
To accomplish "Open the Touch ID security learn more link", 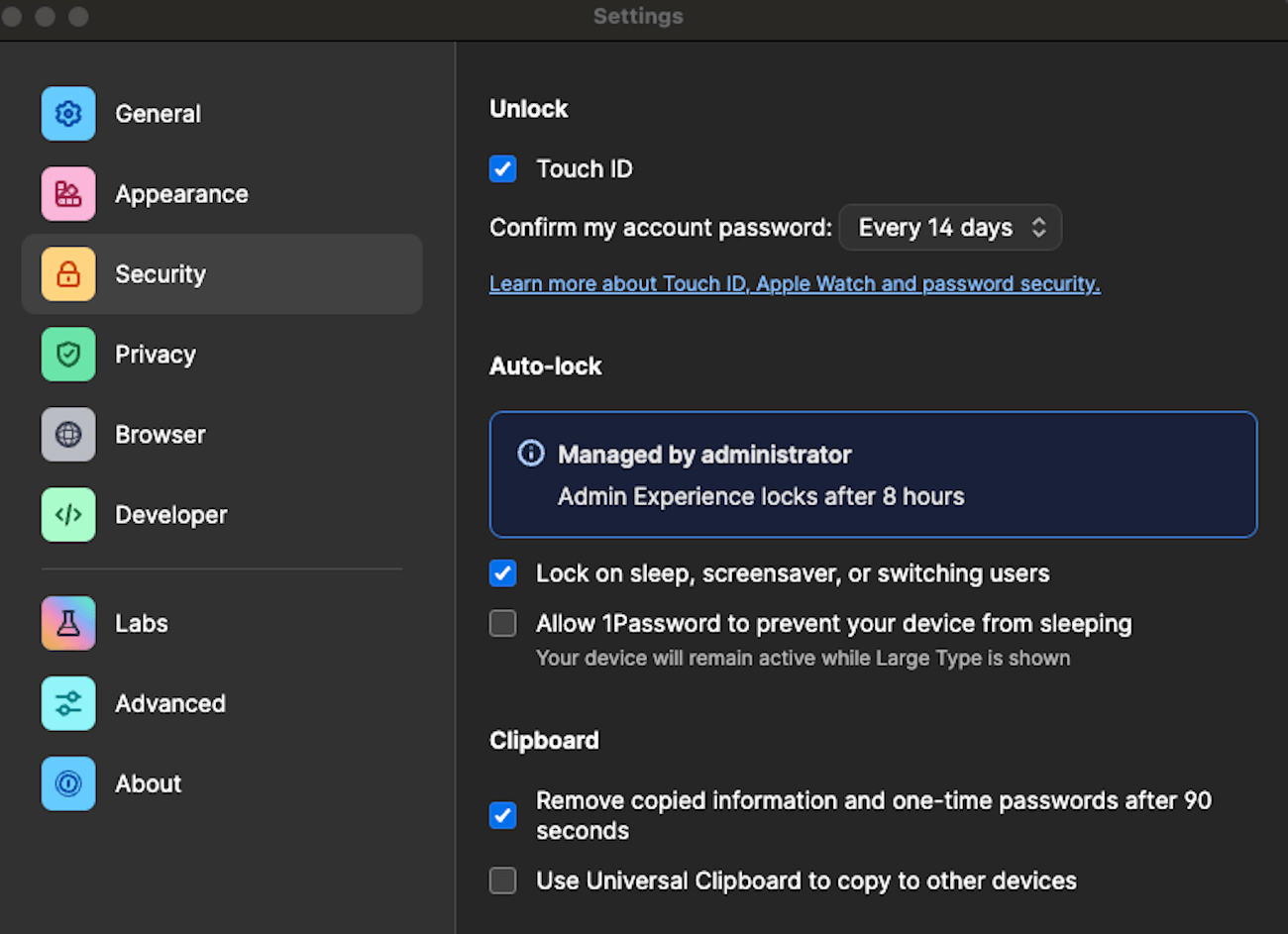I will tap(794, 283).
